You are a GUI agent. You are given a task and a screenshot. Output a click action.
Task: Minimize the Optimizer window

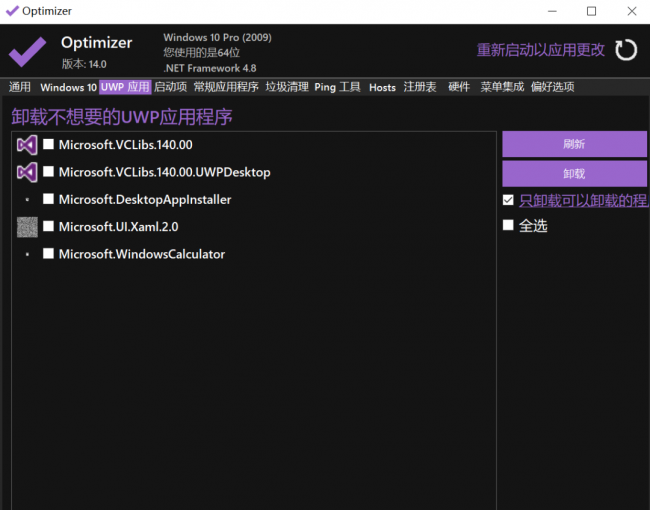pyautogui.click(x=552, y=11)
